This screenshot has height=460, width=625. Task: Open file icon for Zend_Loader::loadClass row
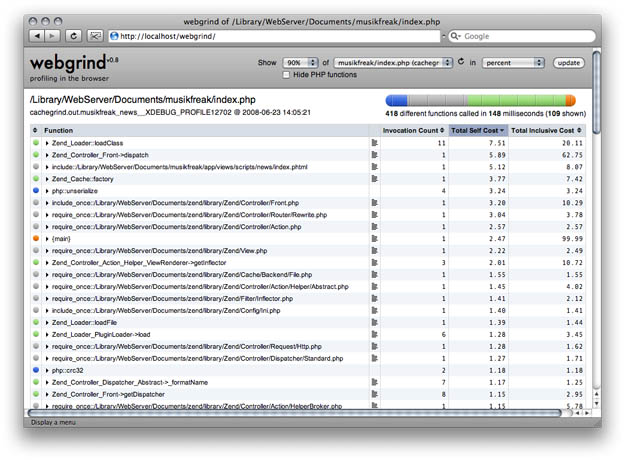point(375,143)
